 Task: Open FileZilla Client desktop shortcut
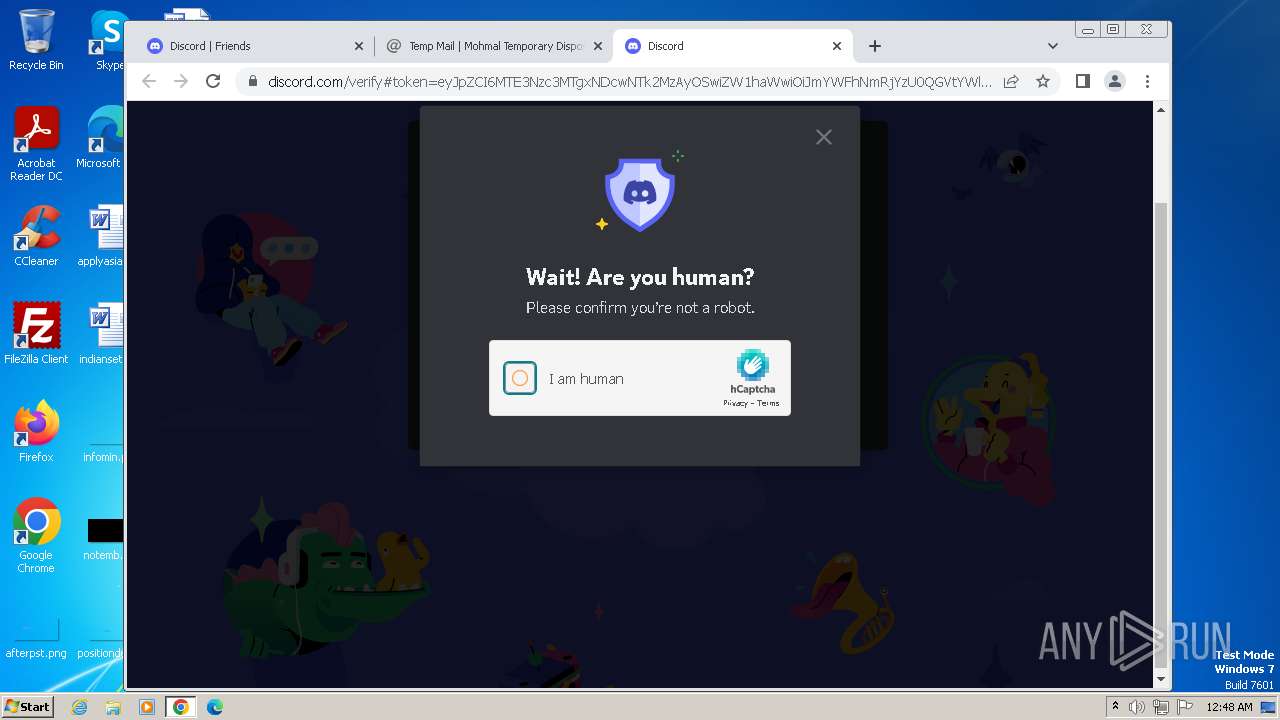point(36,333)
